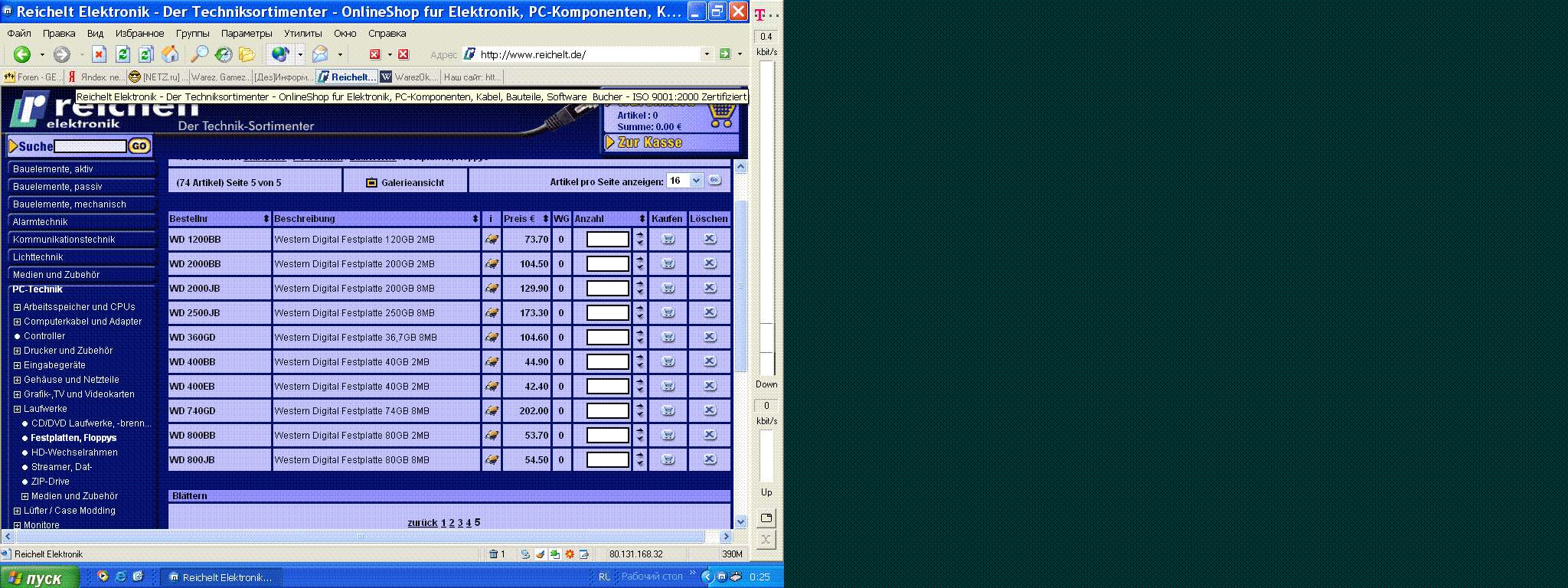Sort table by Preis column arrows
This screenshot has height=588, width=1568.
[x=545, y=219]
